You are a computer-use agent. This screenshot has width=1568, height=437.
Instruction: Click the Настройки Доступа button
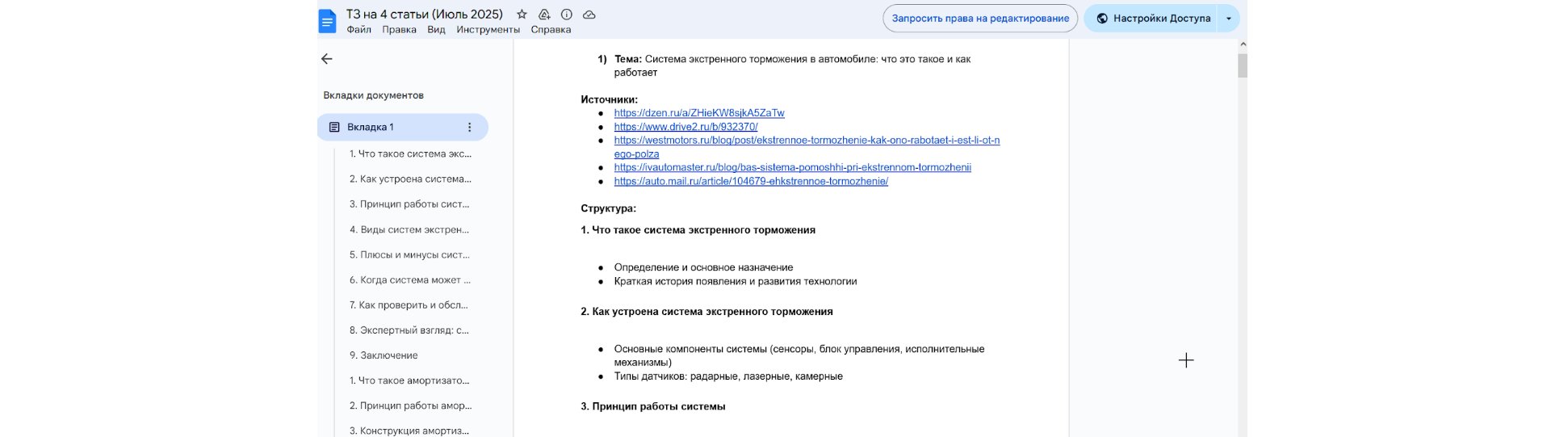[1153, 19]
